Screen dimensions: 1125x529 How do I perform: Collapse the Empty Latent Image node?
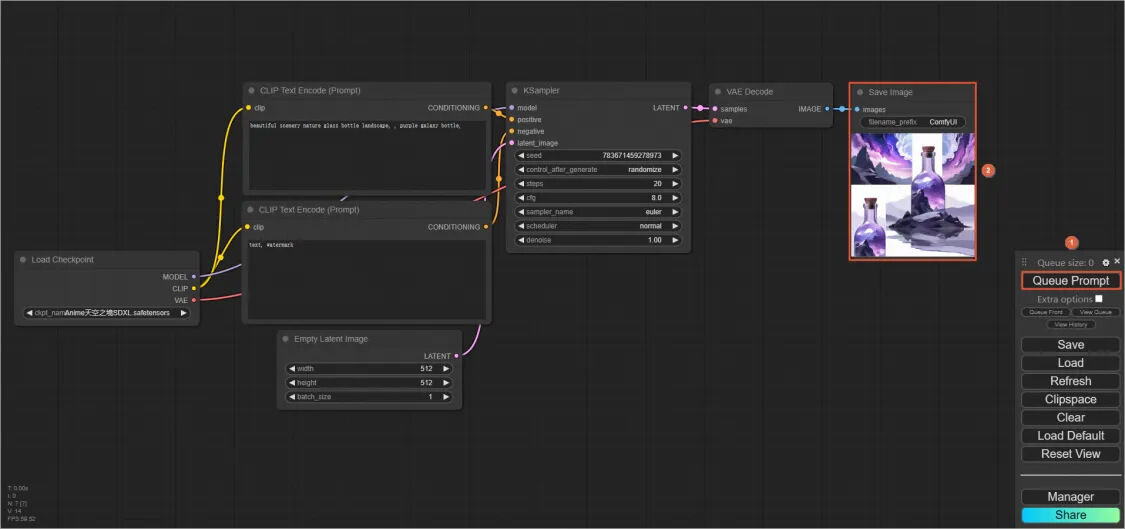[285, 339]
